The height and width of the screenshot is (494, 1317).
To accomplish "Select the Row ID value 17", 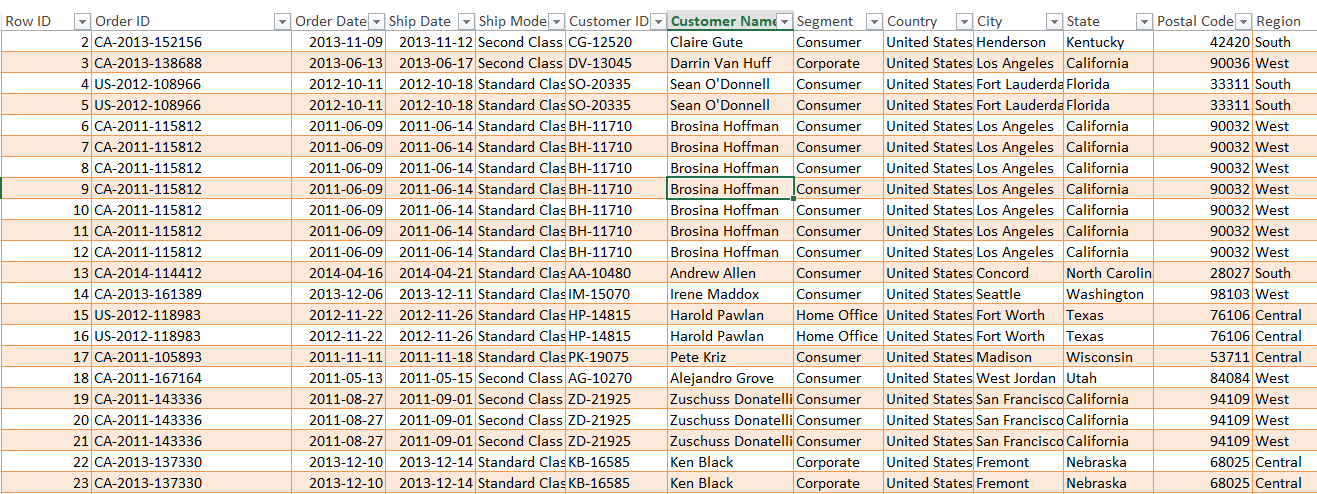I will (46, 357).
